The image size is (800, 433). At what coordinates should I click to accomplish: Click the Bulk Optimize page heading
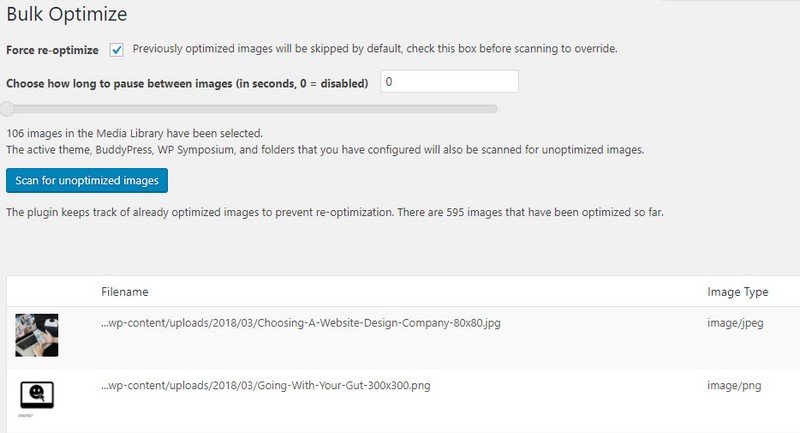point(66,14)
